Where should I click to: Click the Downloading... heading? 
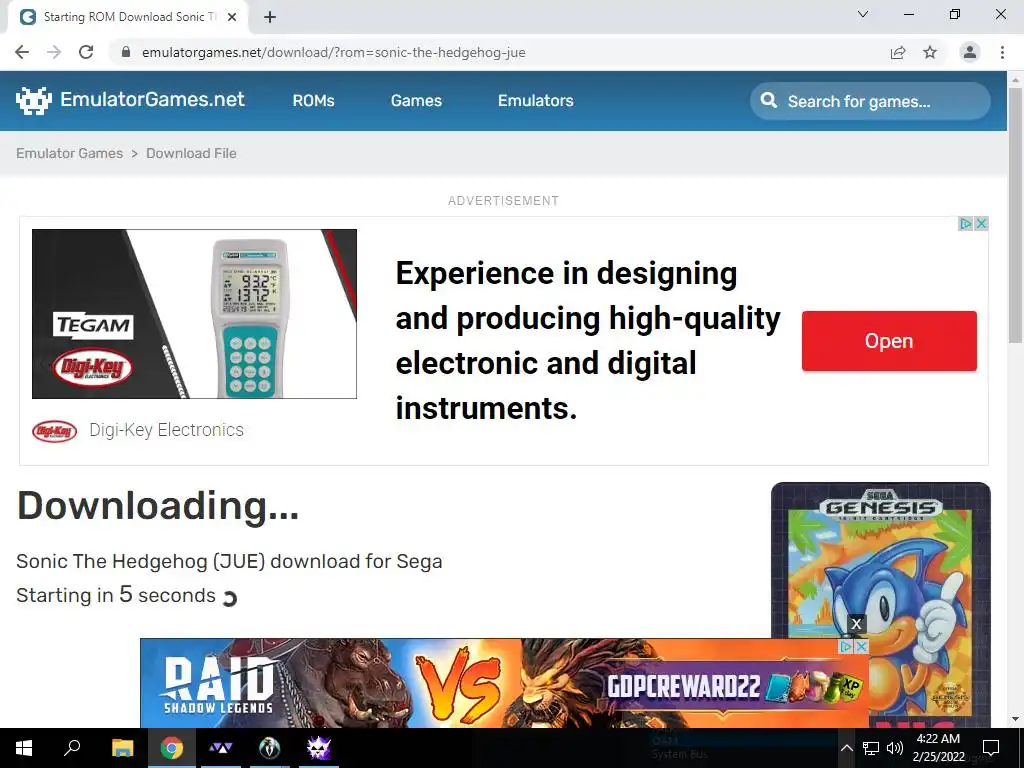click(157, 506)
